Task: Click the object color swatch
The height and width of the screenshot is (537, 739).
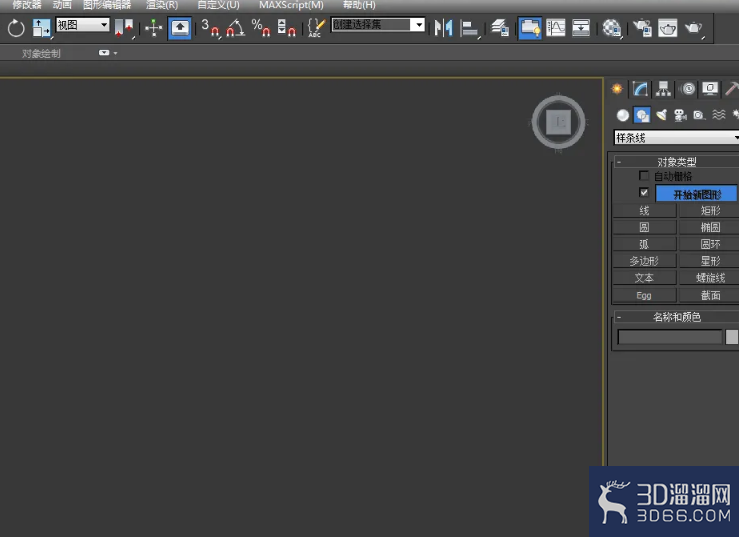Action: [x=732, y=337]
